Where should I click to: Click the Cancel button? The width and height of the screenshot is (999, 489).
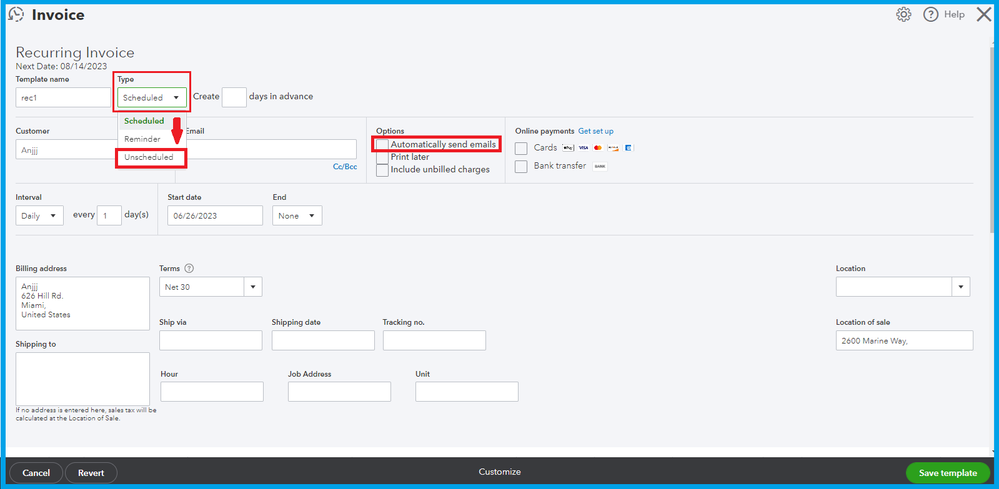point(36,473)
